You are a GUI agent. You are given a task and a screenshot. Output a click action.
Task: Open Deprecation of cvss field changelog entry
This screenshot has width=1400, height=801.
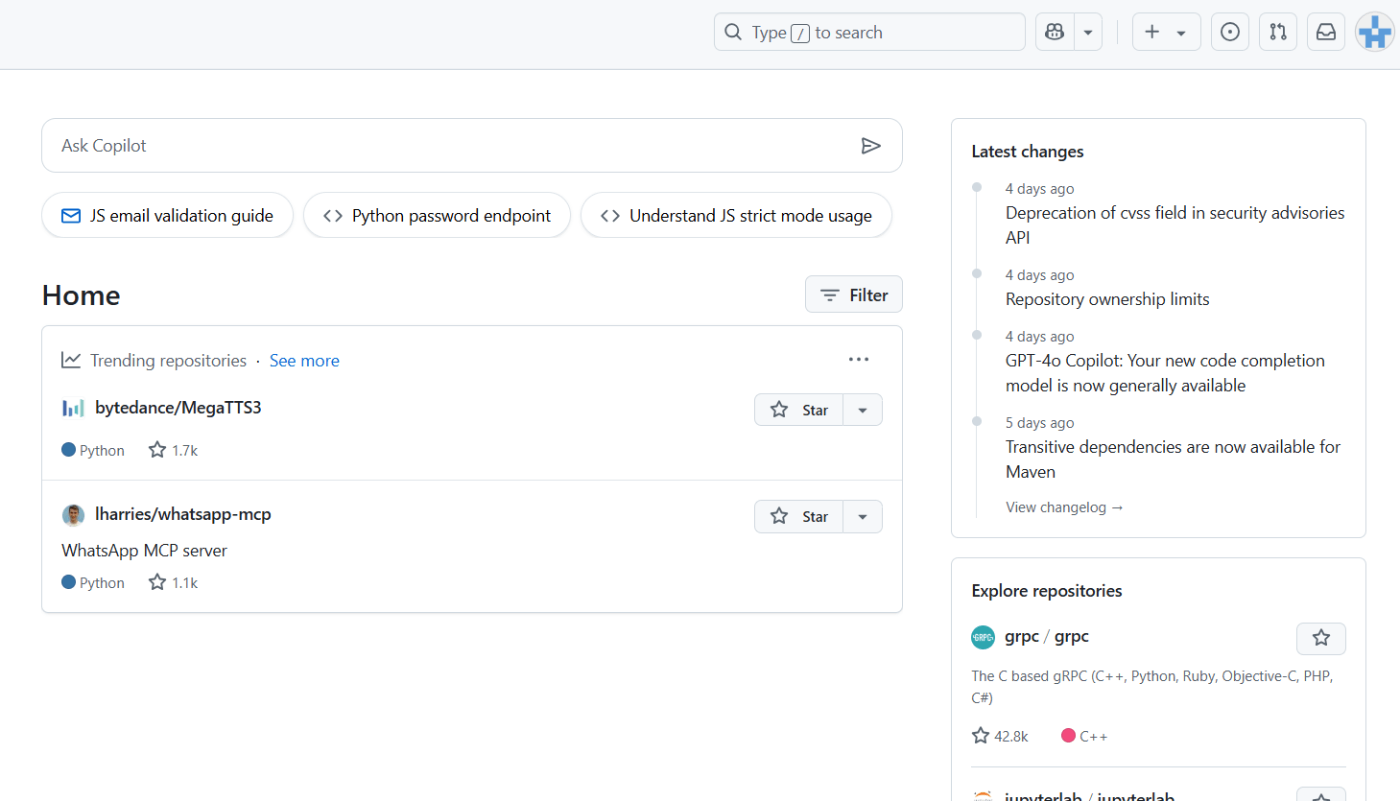(1175, 225)
